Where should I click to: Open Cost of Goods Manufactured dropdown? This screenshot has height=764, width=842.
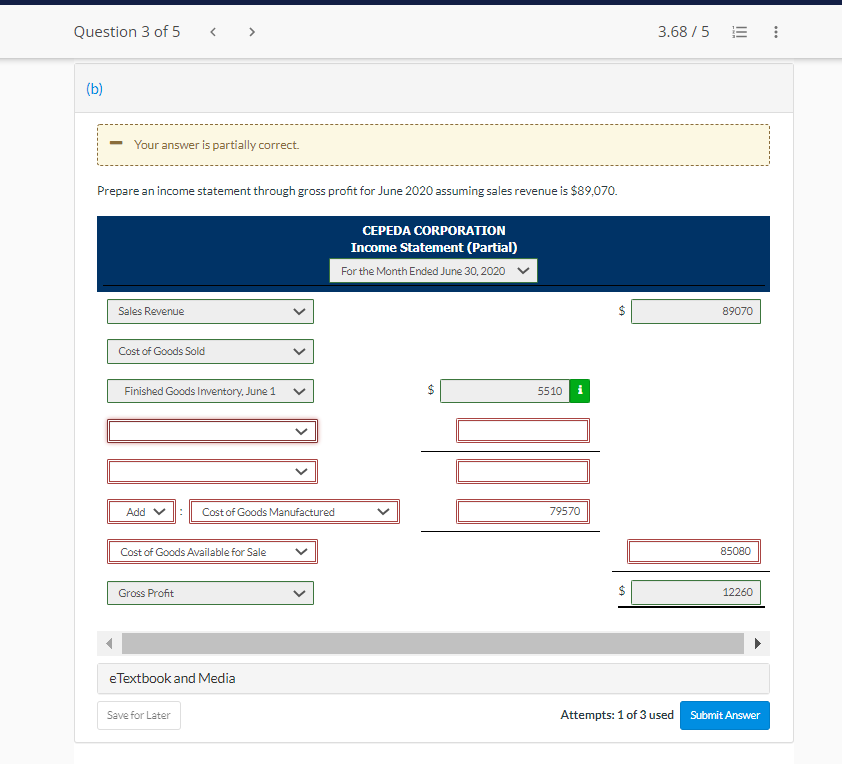click(x=294, y=512)
